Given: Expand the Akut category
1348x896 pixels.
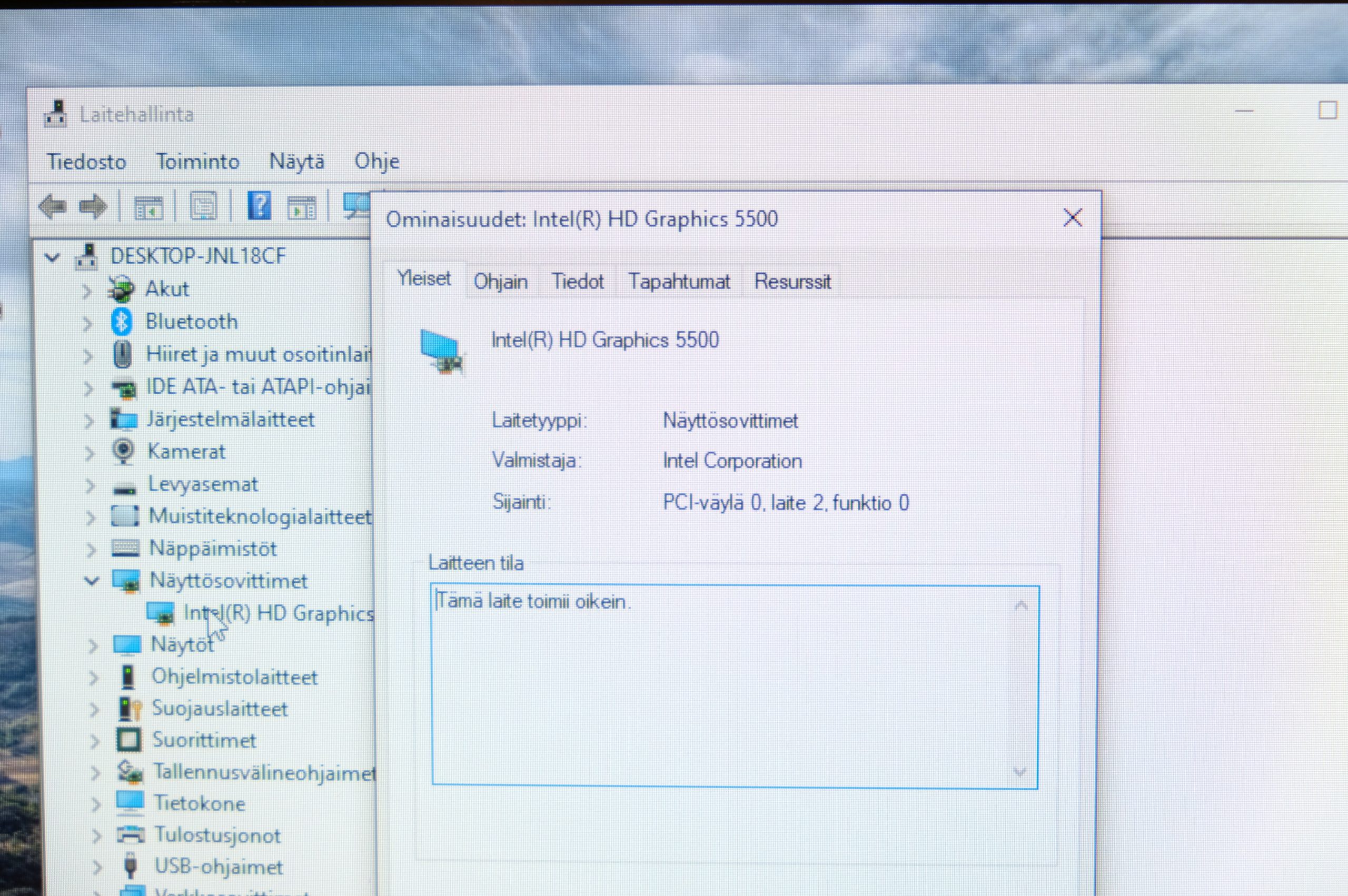Looking at the screenshot, I should 87,292.
